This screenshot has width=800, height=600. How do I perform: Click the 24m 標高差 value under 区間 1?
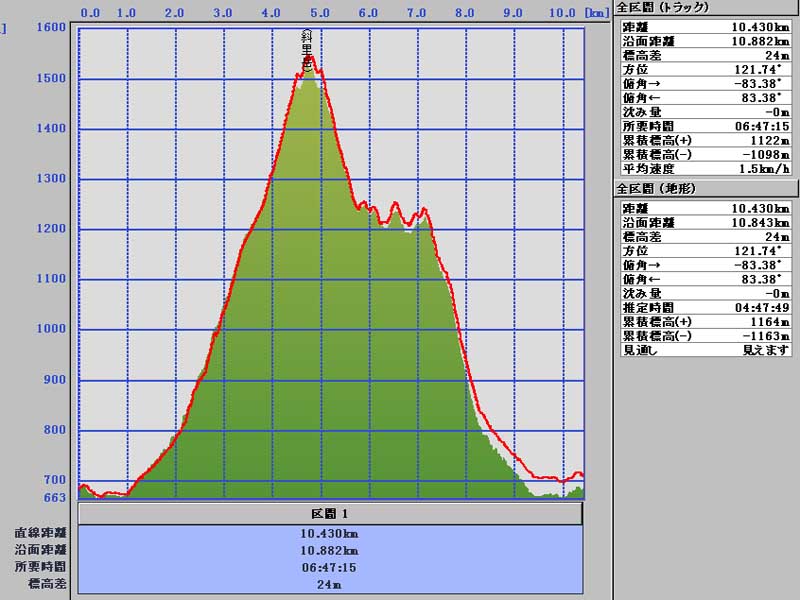coord(329,584)
